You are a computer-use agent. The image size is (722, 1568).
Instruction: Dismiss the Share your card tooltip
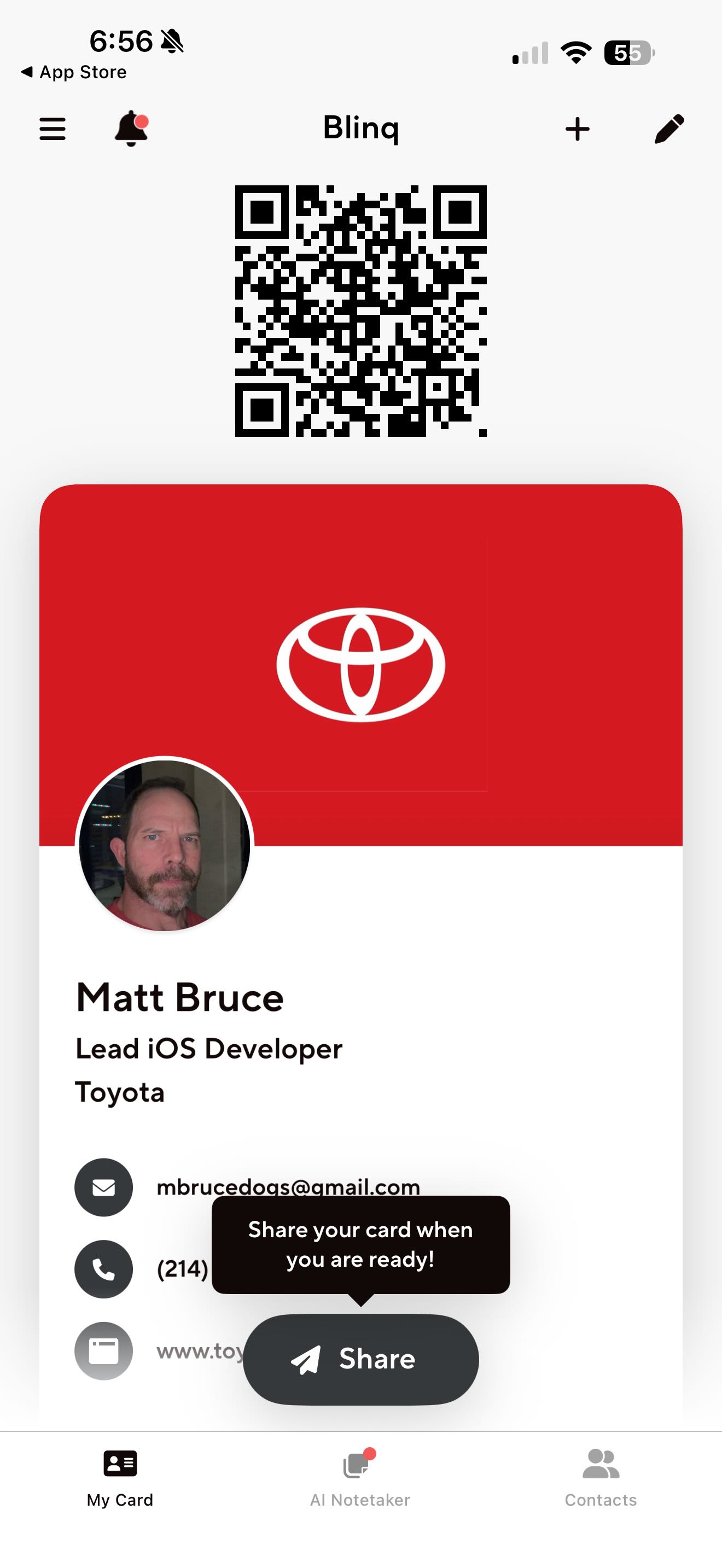pos(361,1244)
